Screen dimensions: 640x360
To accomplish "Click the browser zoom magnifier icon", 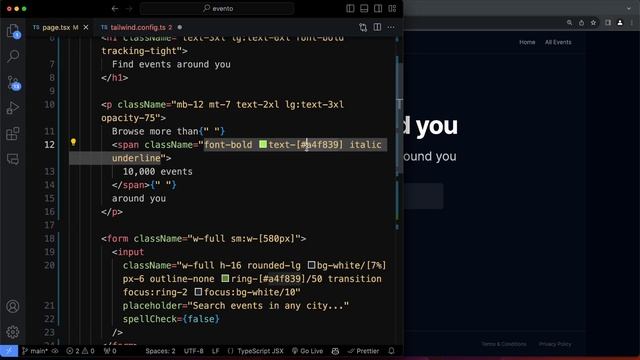I will tap(569, 23).
